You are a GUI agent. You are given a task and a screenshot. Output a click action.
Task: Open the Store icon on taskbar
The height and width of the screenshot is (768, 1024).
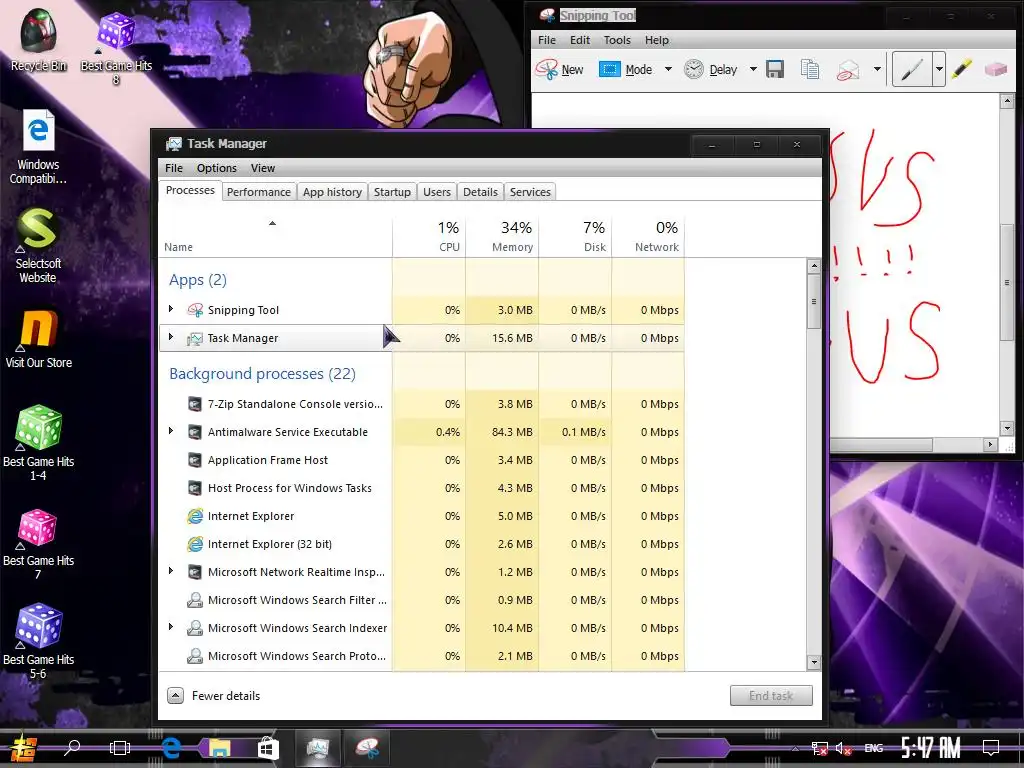click(x=268, y=748)
